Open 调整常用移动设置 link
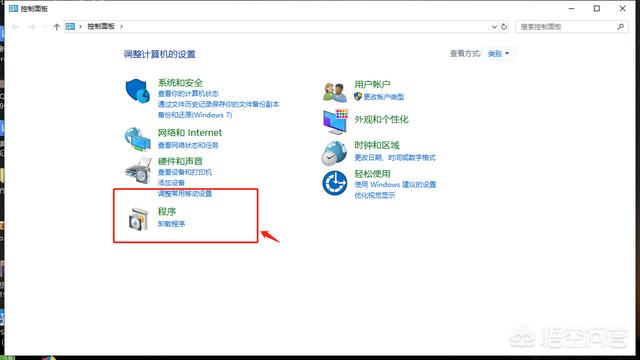Screen dimensions: 640x360 coord(184,193)
